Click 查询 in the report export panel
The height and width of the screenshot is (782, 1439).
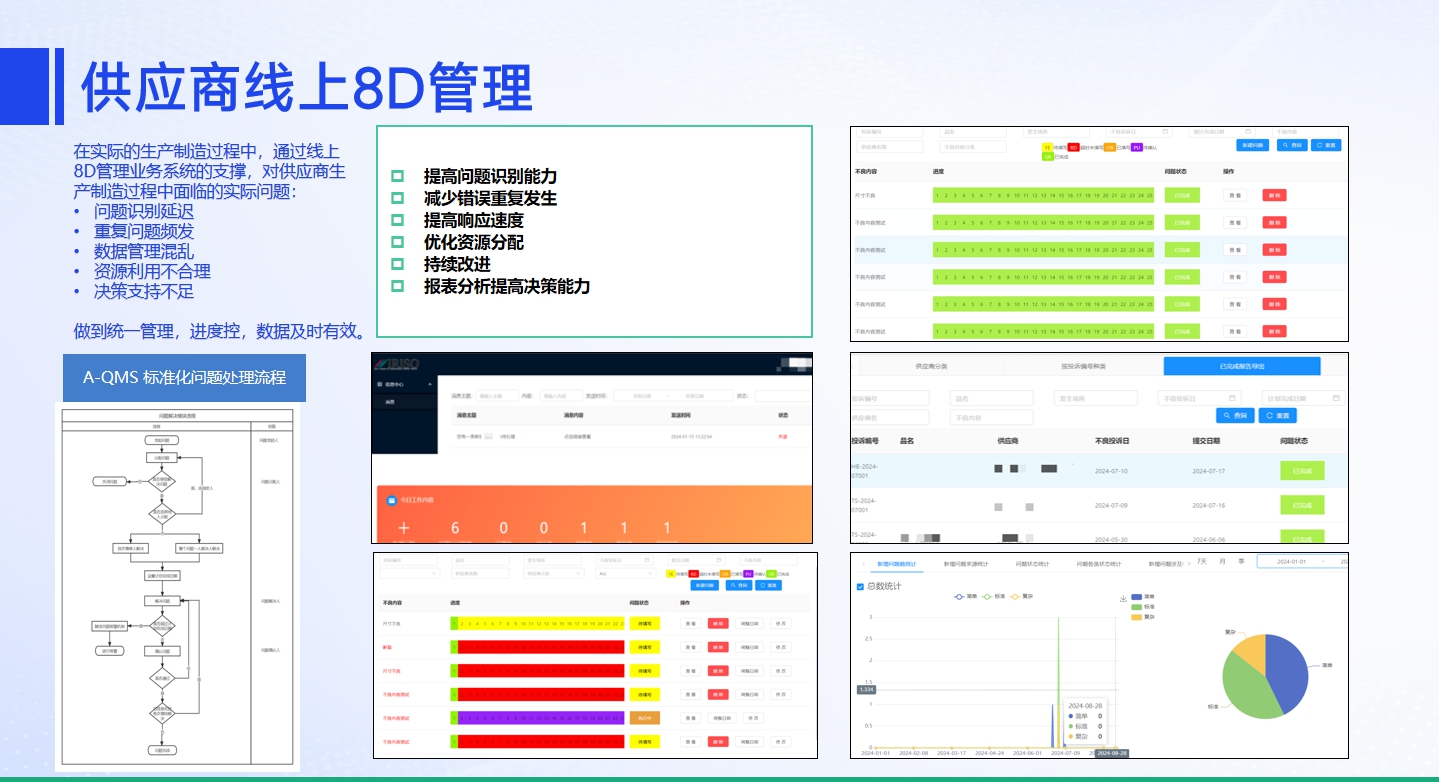click(1236, 415)
